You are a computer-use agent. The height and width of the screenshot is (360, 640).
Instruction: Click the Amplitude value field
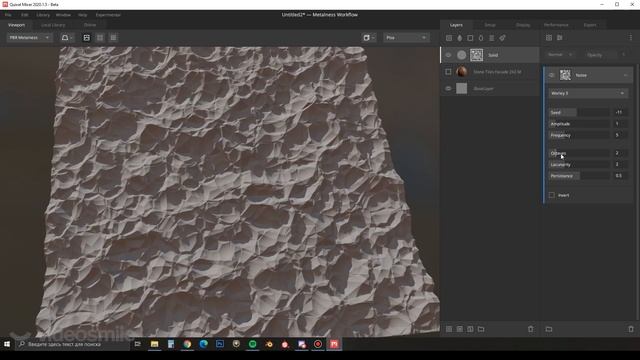(619, 124)
